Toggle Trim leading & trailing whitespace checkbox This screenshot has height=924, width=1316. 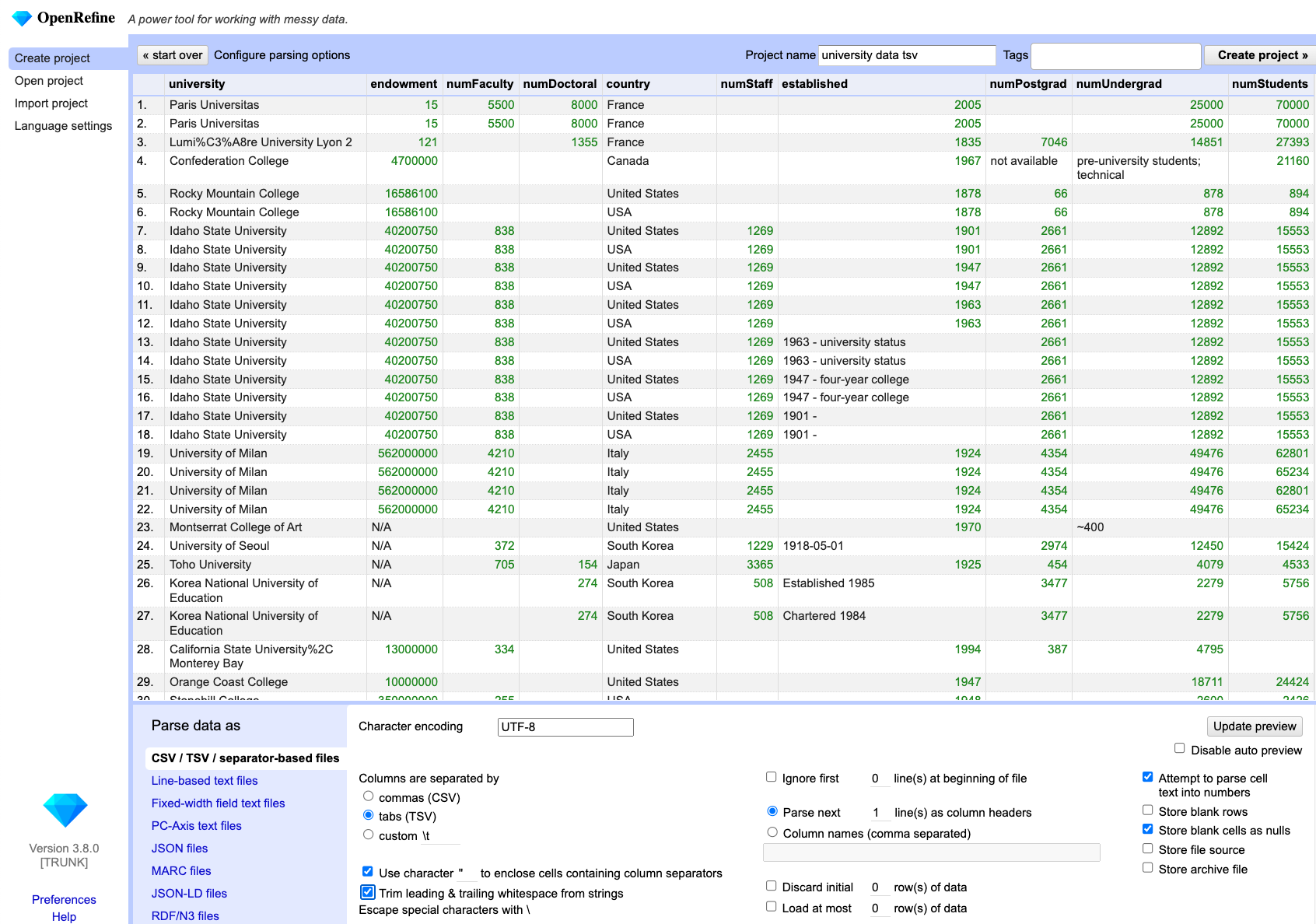coord(367,892)
